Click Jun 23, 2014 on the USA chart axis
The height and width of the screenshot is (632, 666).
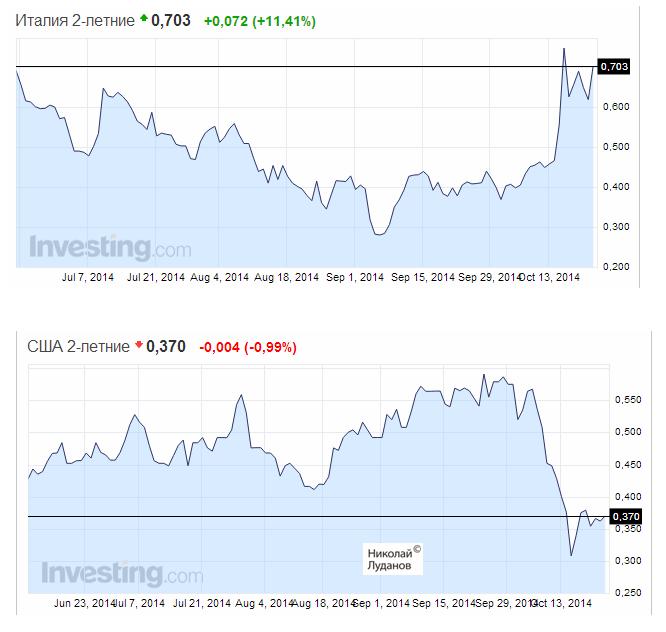pos(81,603)
